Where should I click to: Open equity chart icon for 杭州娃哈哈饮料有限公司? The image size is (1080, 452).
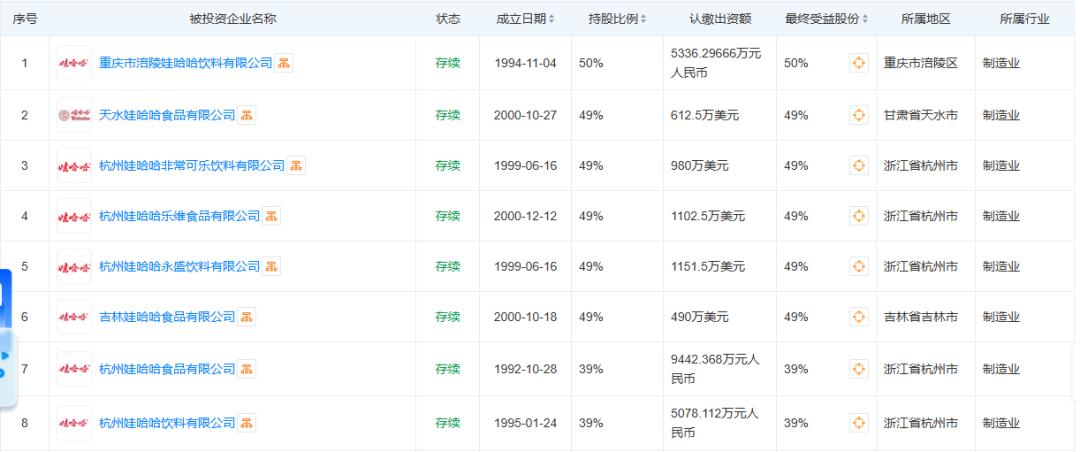pos(247,422)
